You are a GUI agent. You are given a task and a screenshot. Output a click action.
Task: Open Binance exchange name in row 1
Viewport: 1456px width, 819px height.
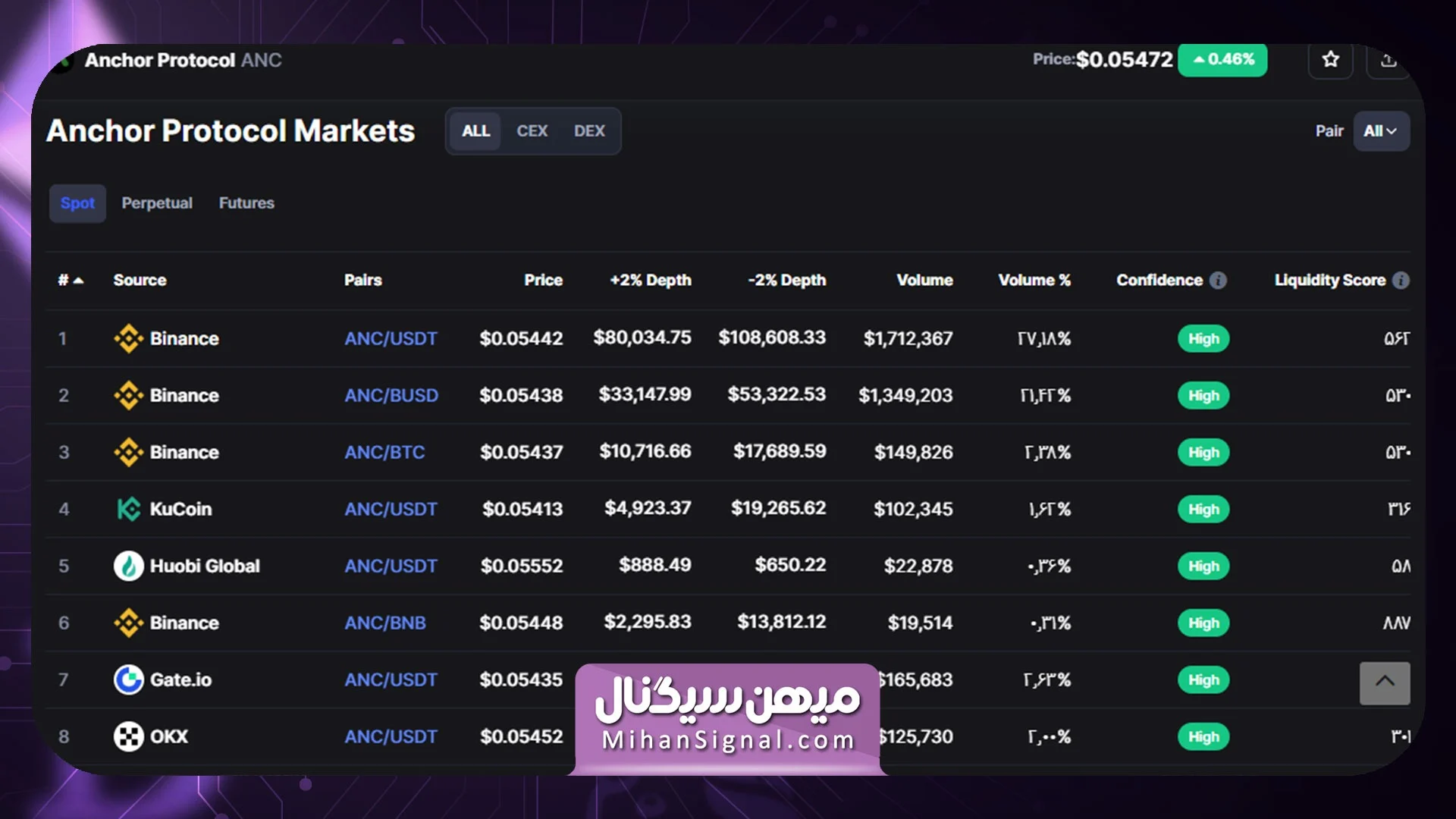point(184,339)
